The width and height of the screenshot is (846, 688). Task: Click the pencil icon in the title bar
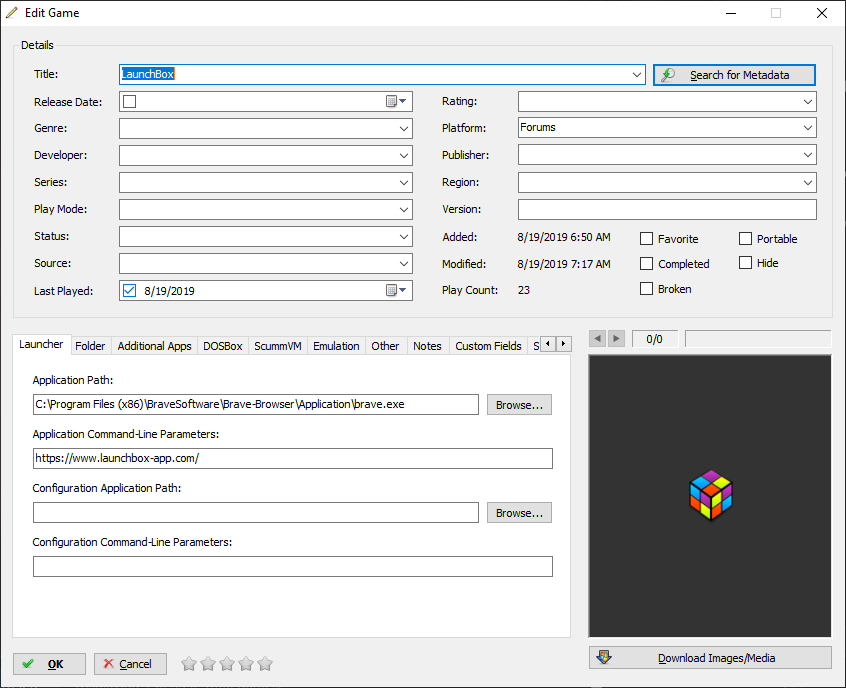(11, 13)
